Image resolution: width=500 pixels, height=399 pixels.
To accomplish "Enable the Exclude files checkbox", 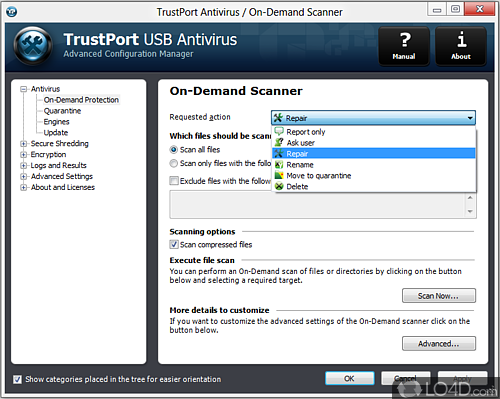I will pos(174,181).
